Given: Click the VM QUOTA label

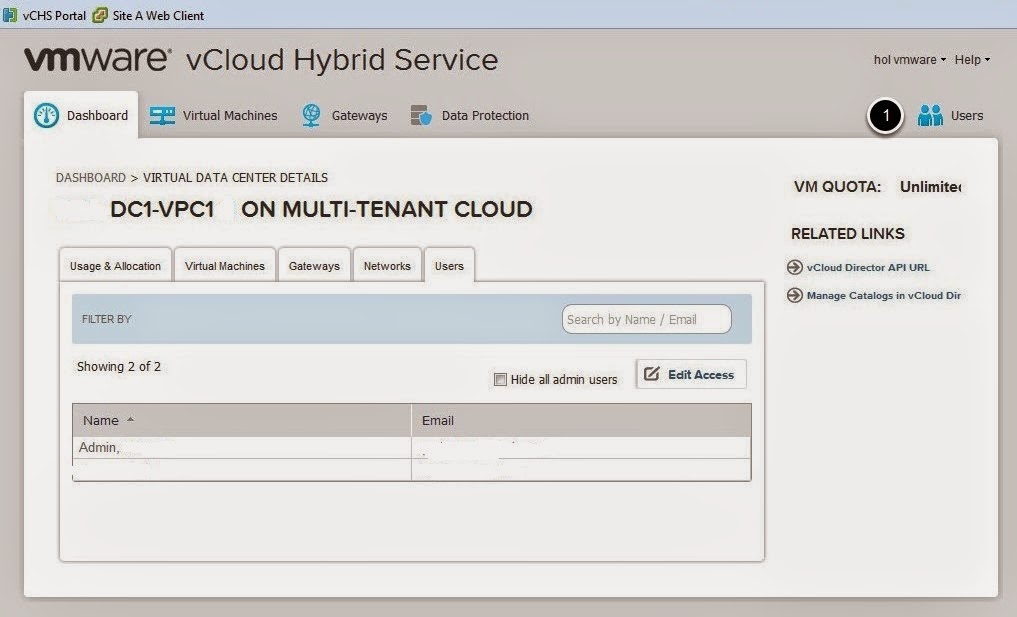Looking at the screenshot, I should [837, 187].
